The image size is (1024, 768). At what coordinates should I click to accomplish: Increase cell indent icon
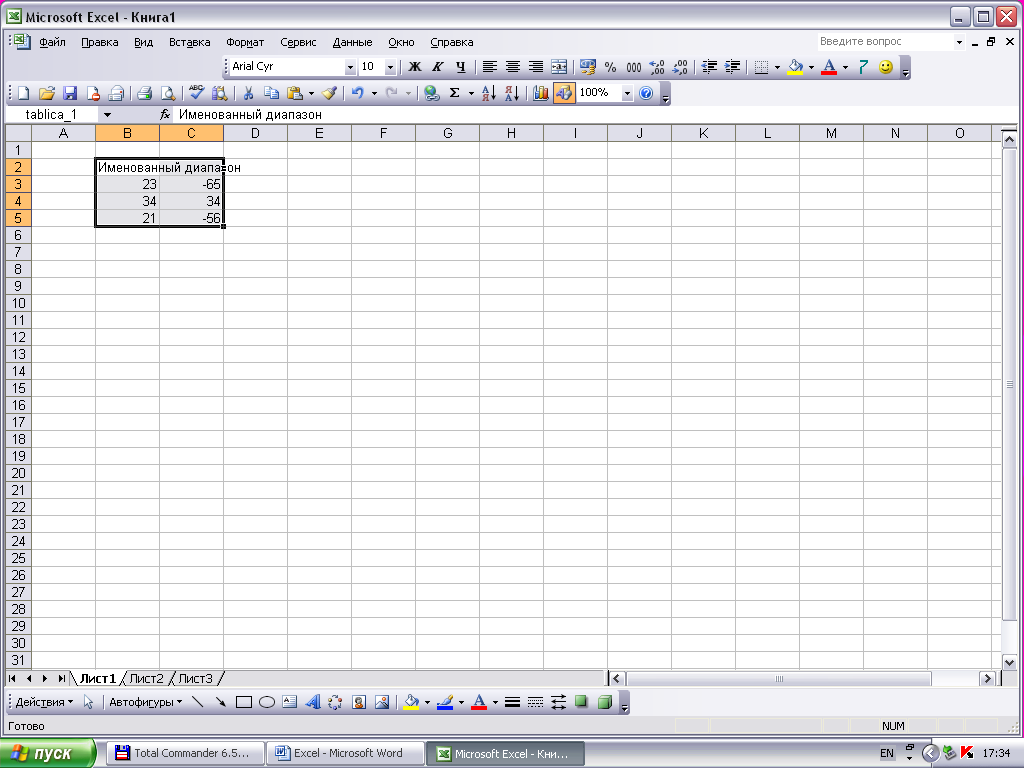(x=733, y=67)
